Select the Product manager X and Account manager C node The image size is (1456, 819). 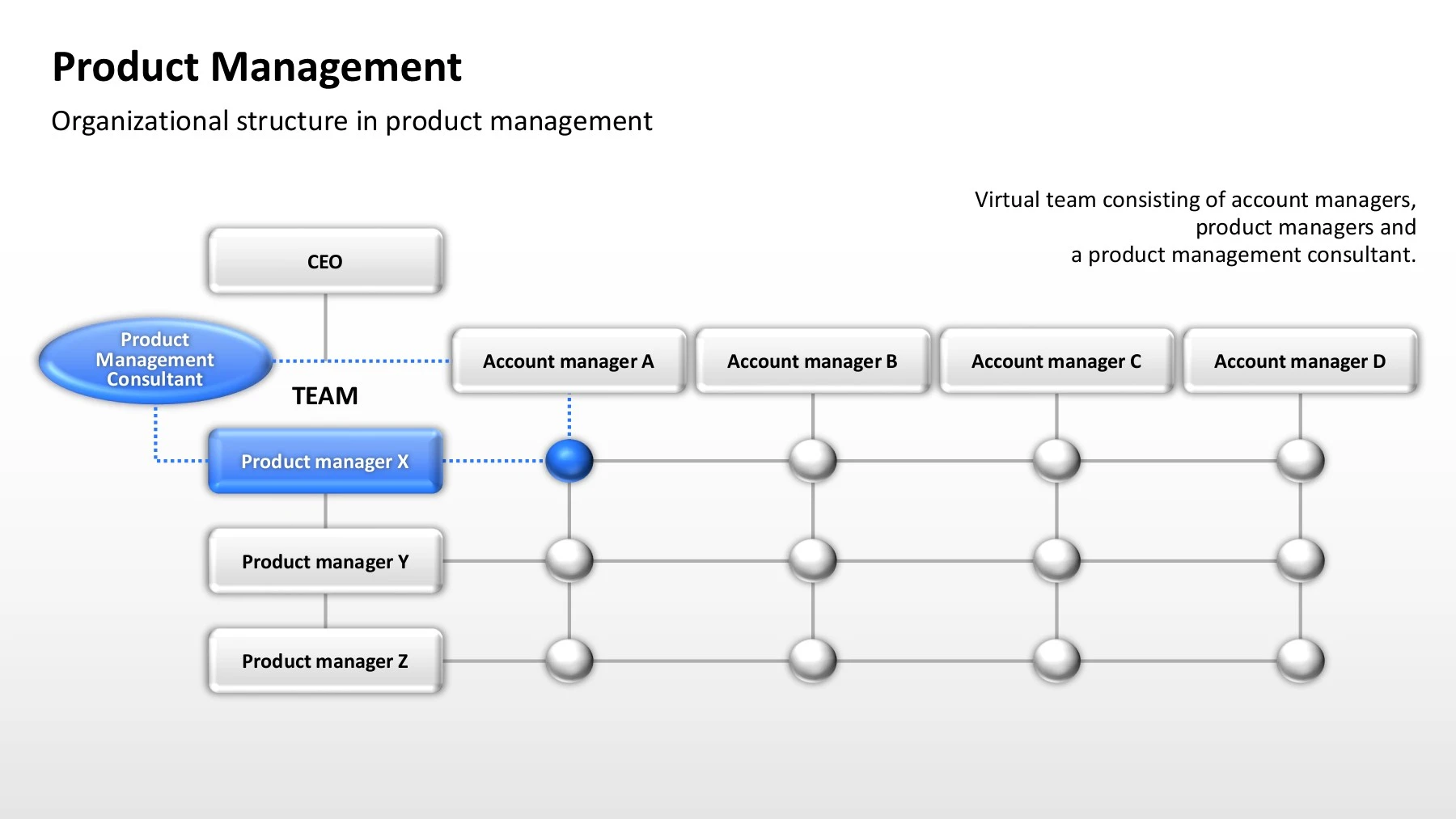pos(1056,461)
